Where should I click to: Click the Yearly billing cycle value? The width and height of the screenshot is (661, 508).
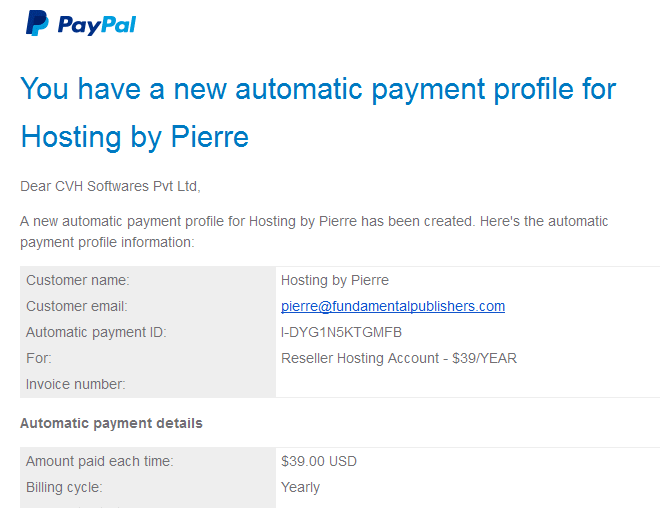pos(301,487)
